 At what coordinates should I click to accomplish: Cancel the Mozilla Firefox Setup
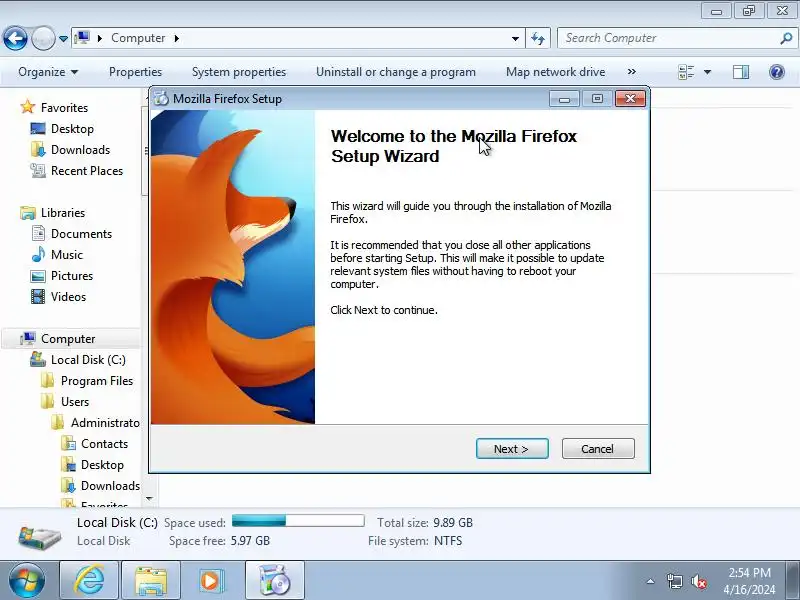coord(598,449)
